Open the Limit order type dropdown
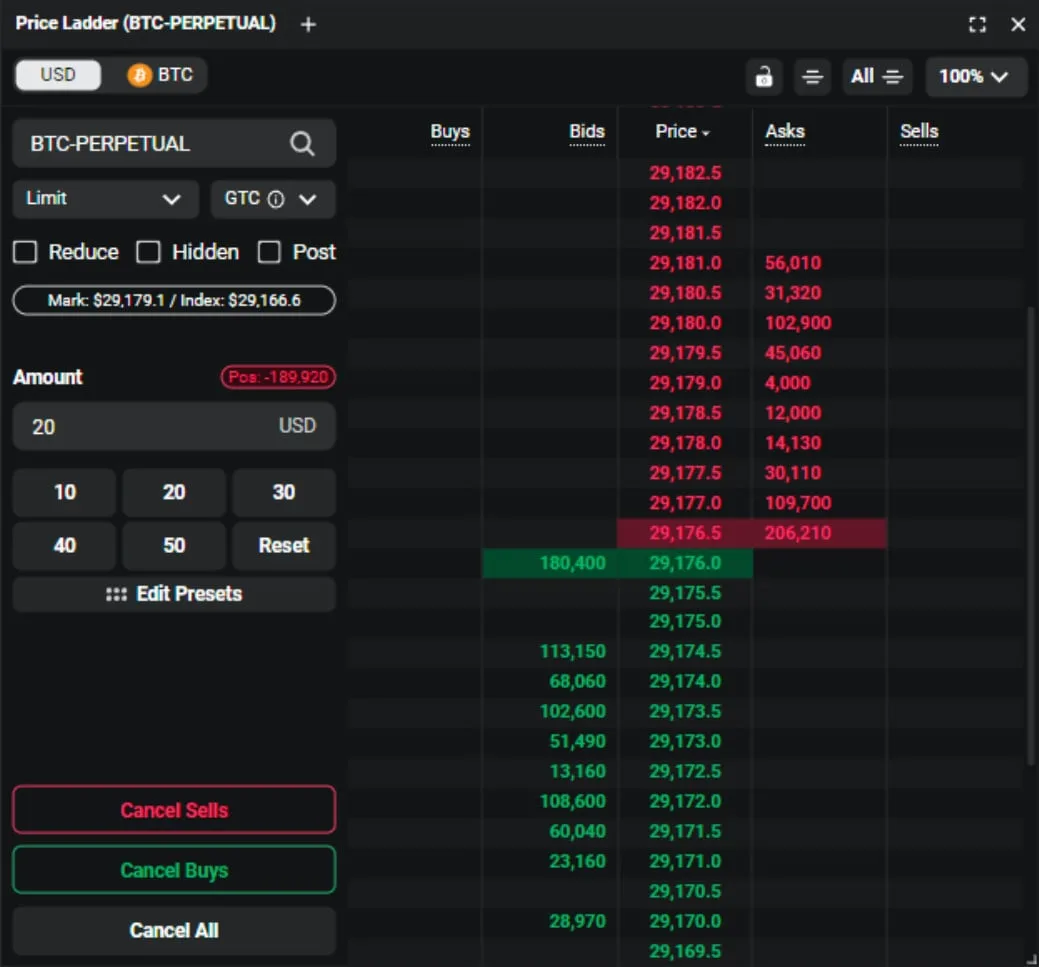Image resolution: width=1039 pixels, height=967 pixels. pos(105,199)
